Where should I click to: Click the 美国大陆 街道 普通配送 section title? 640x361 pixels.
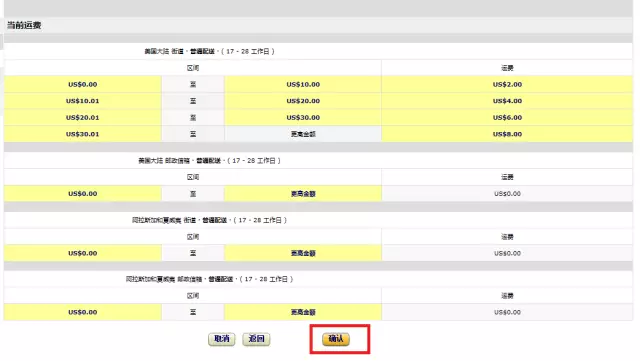tap(209, 51)
